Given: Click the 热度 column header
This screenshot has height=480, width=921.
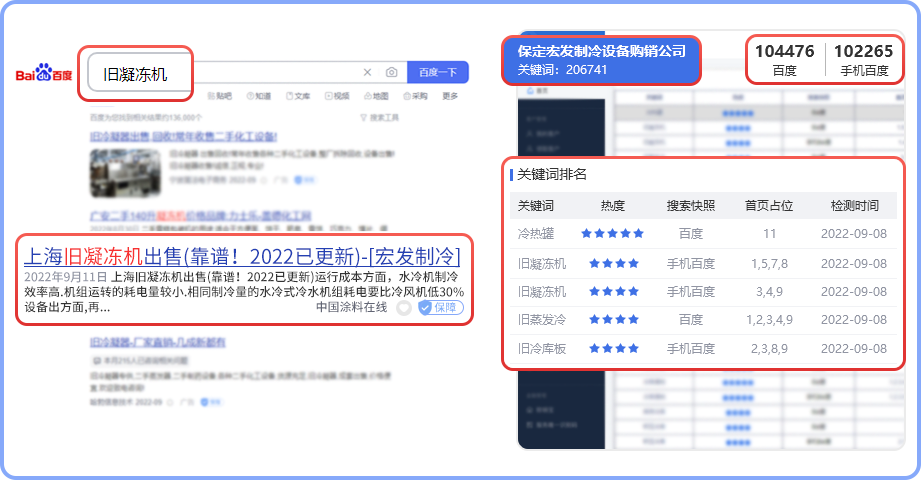Looking at the screenshot, I should pos(613,206).
